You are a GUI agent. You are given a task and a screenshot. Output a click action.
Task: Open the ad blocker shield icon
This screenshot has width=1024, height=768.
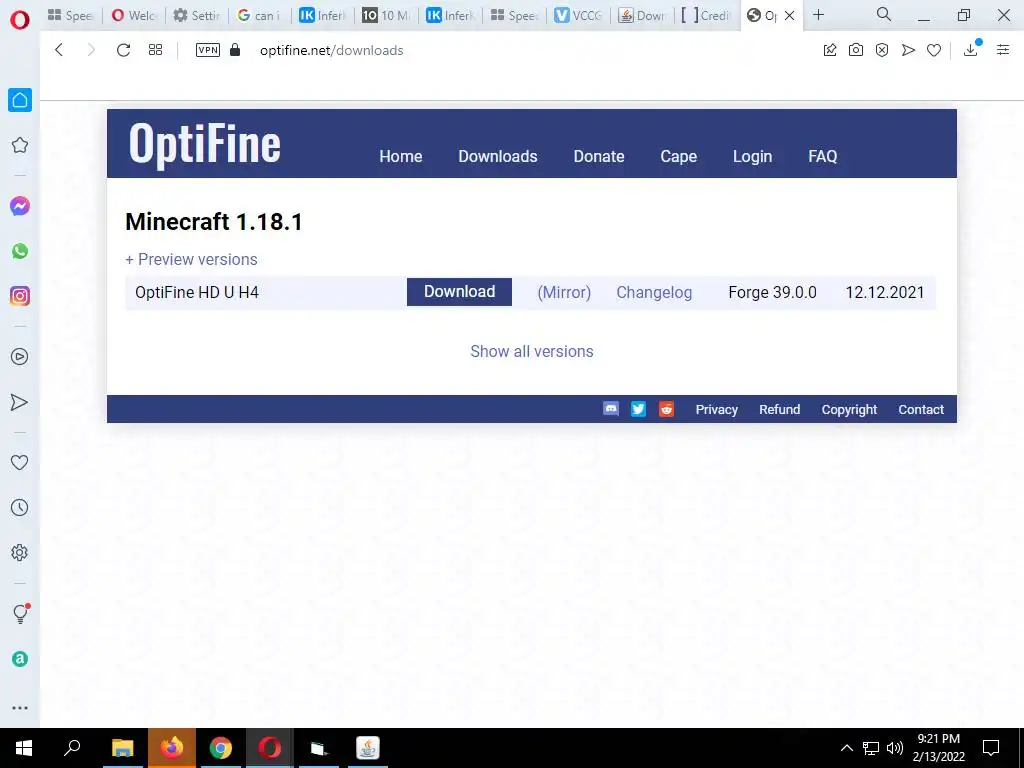(x=882, y=50)
